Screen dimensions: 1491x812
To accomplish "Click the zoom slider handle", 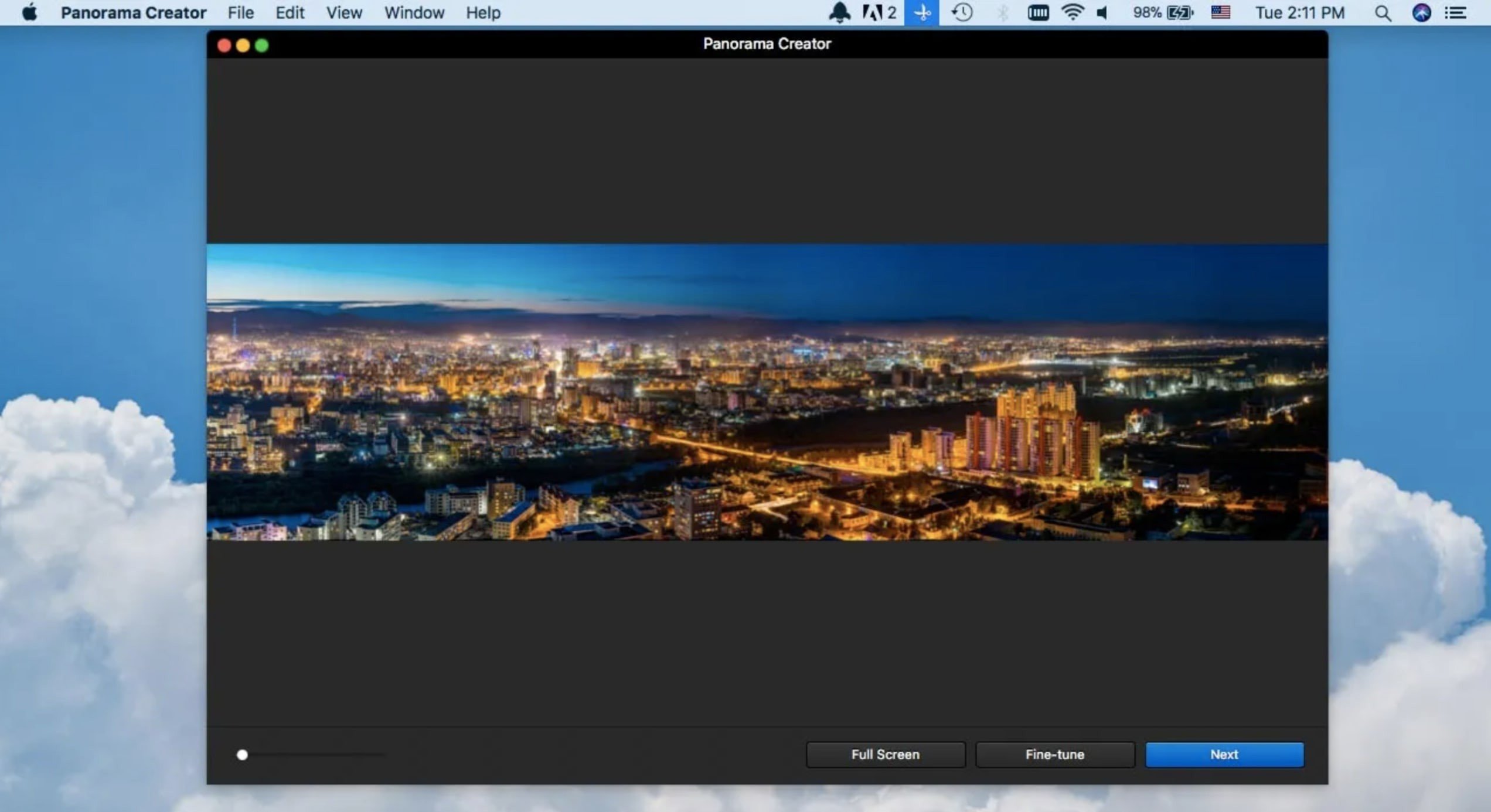I will 242,755.
